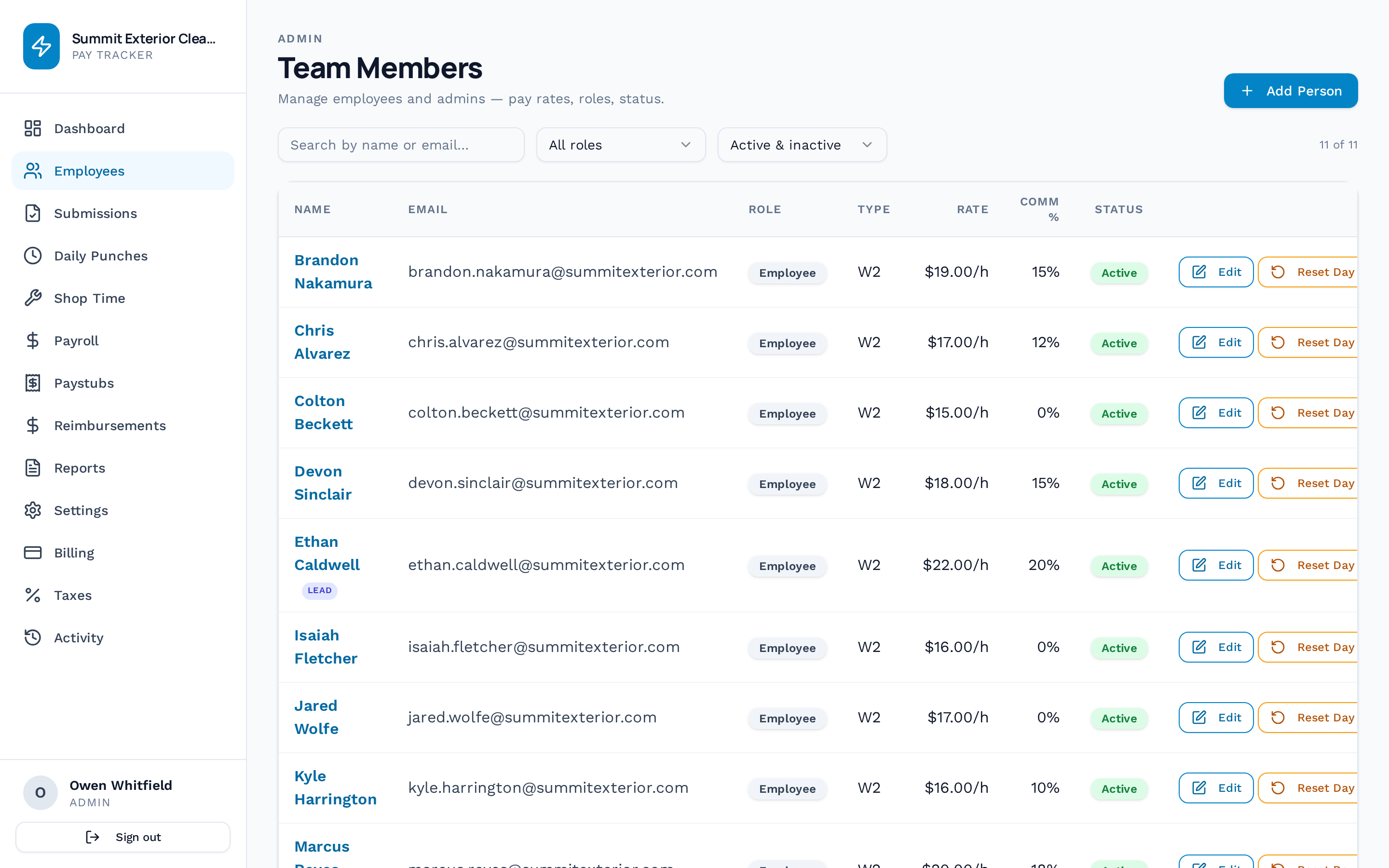Click the pencil icon in Brandon Nakamura's row
This screenshot has width=1389, height=868.
pos(1199,272)
